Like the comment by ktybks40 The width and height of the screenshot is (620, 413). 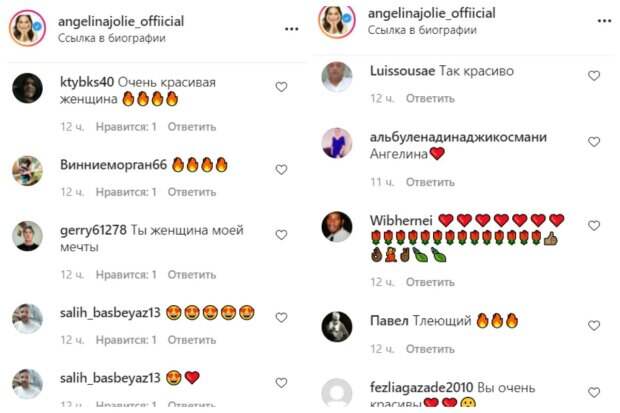[x=281, y=87]
